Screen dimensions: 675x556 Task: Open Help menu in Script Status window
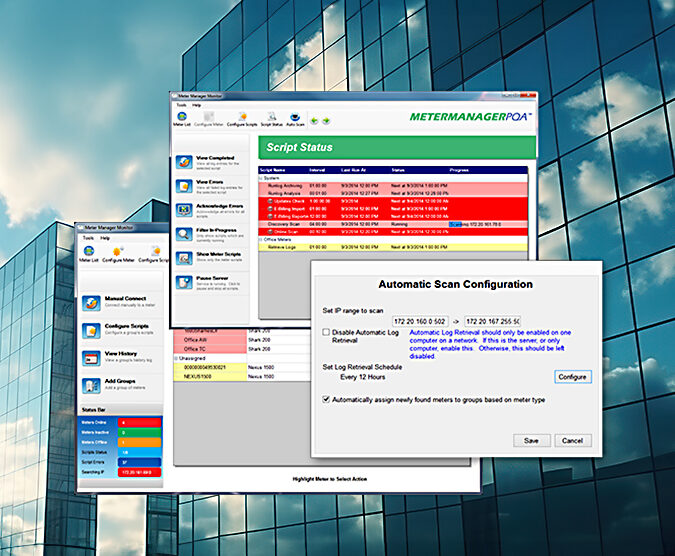[196, 105]
